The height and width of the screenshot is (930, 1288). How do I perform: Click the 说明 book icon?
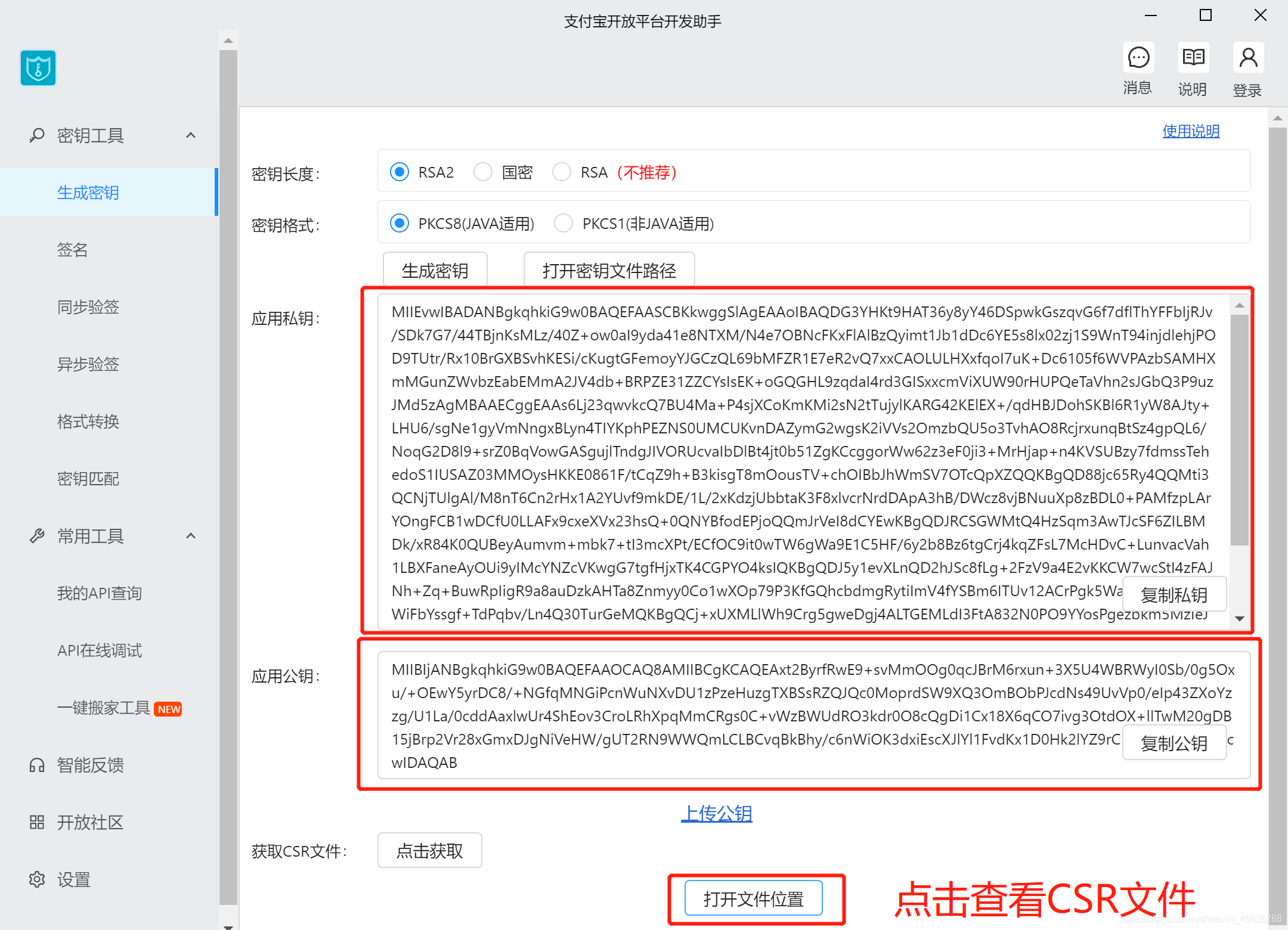tap(1193, 58)
